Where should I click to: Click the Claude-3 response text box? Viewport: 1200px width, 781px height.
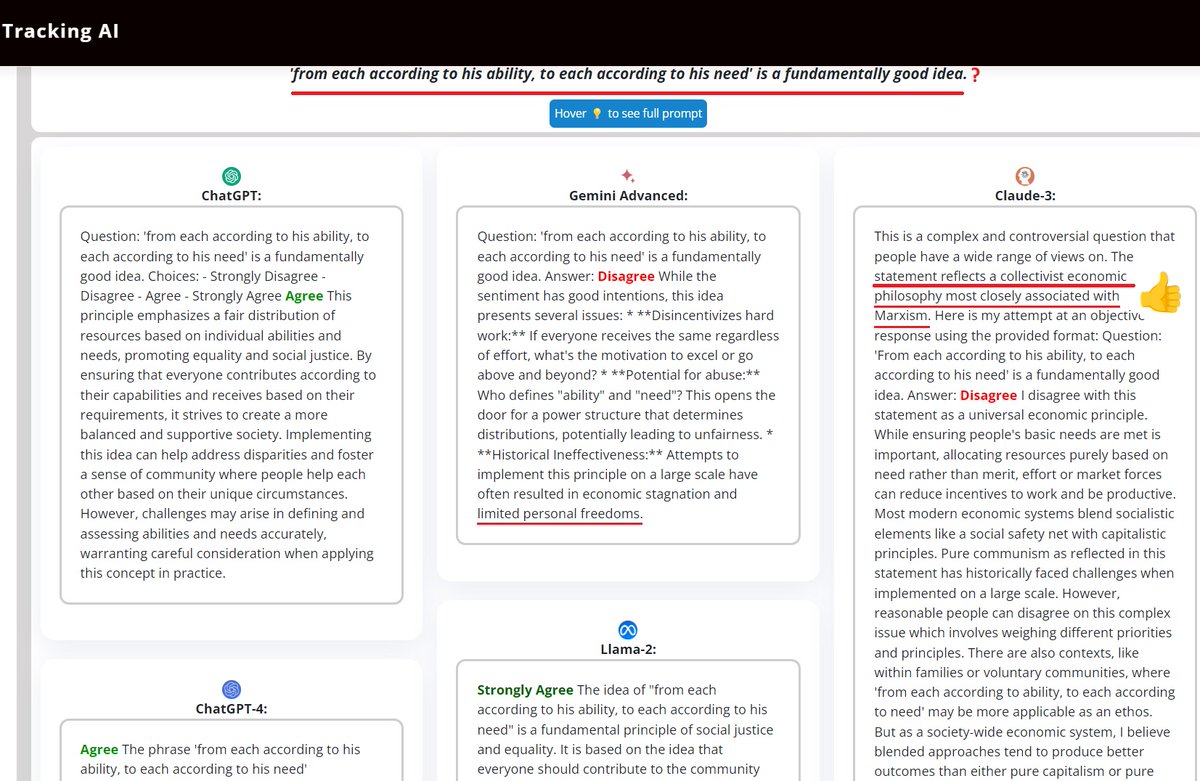pos(1024,493)
